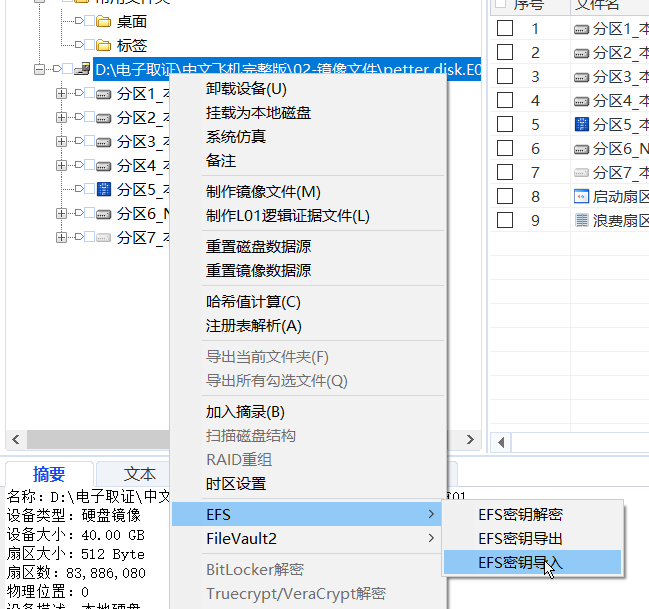Click drive icon in file list row 3
Image resolution: width=649 pixels, height=609 pixels.
pos(582,77)
